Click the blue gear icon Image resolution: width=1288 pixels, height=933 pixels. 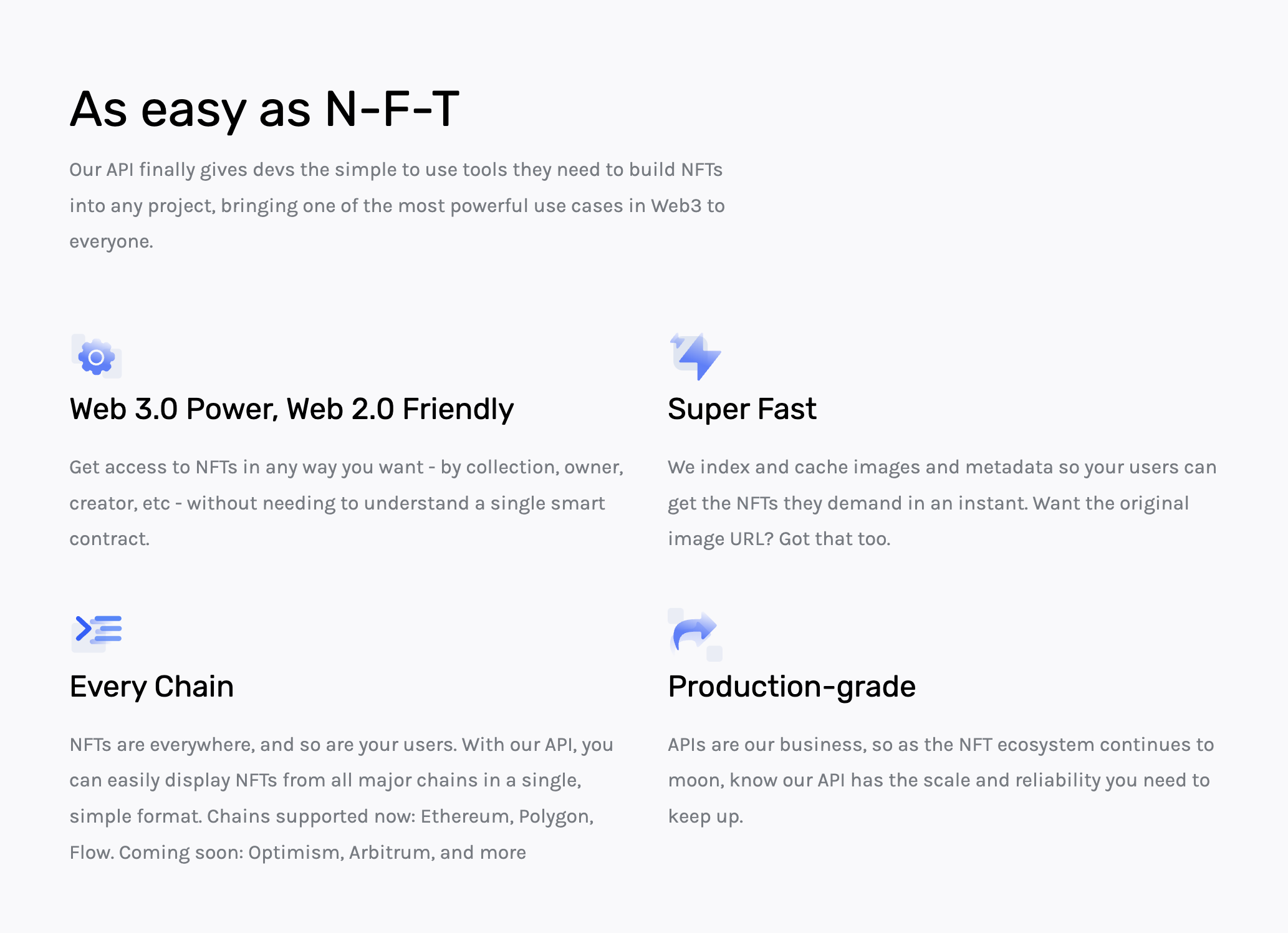click(x=96, y=357)
